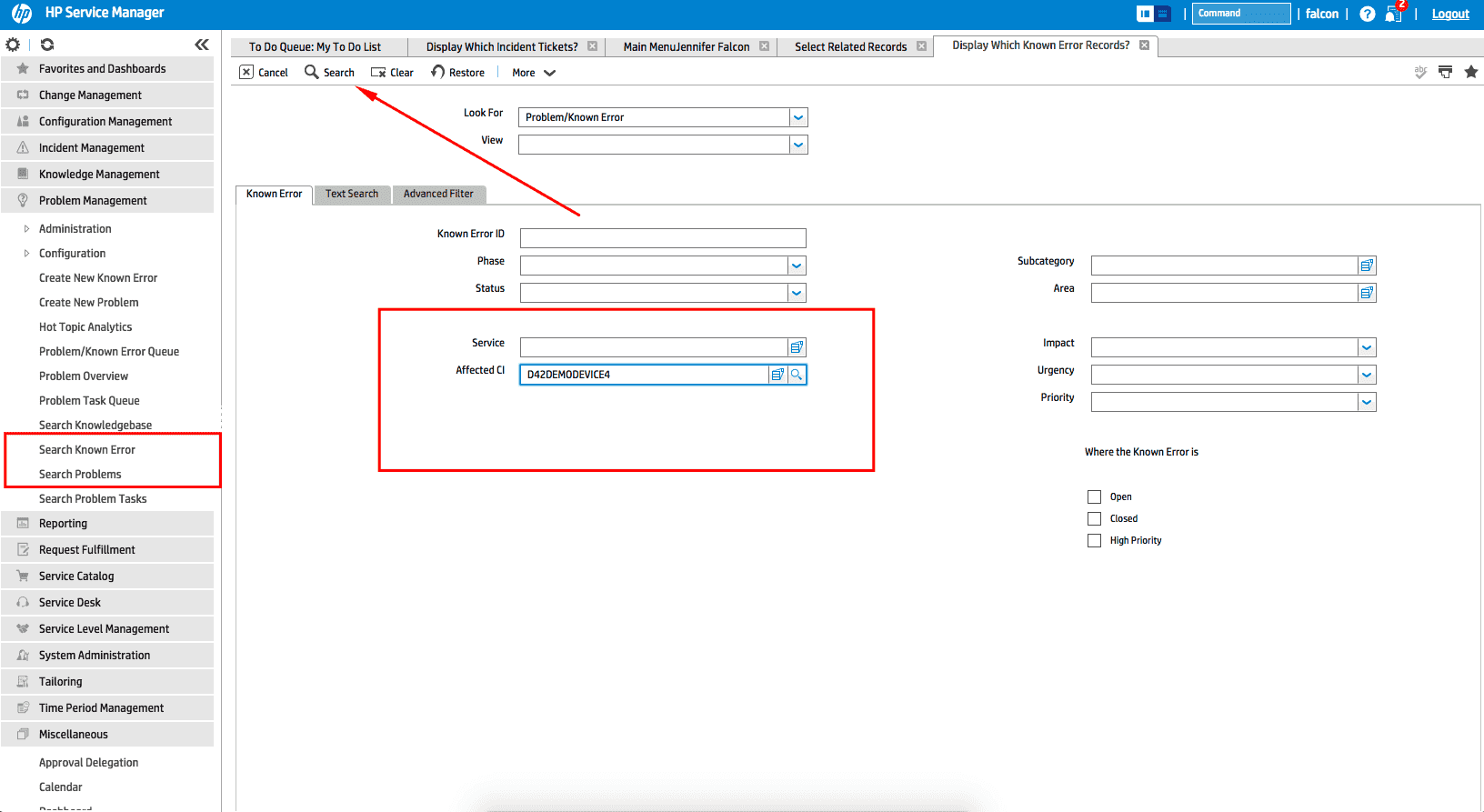The height and width of the screenshot is (812, 1484).
Task: Open the Look For dropdown
Action: [798, 117]
